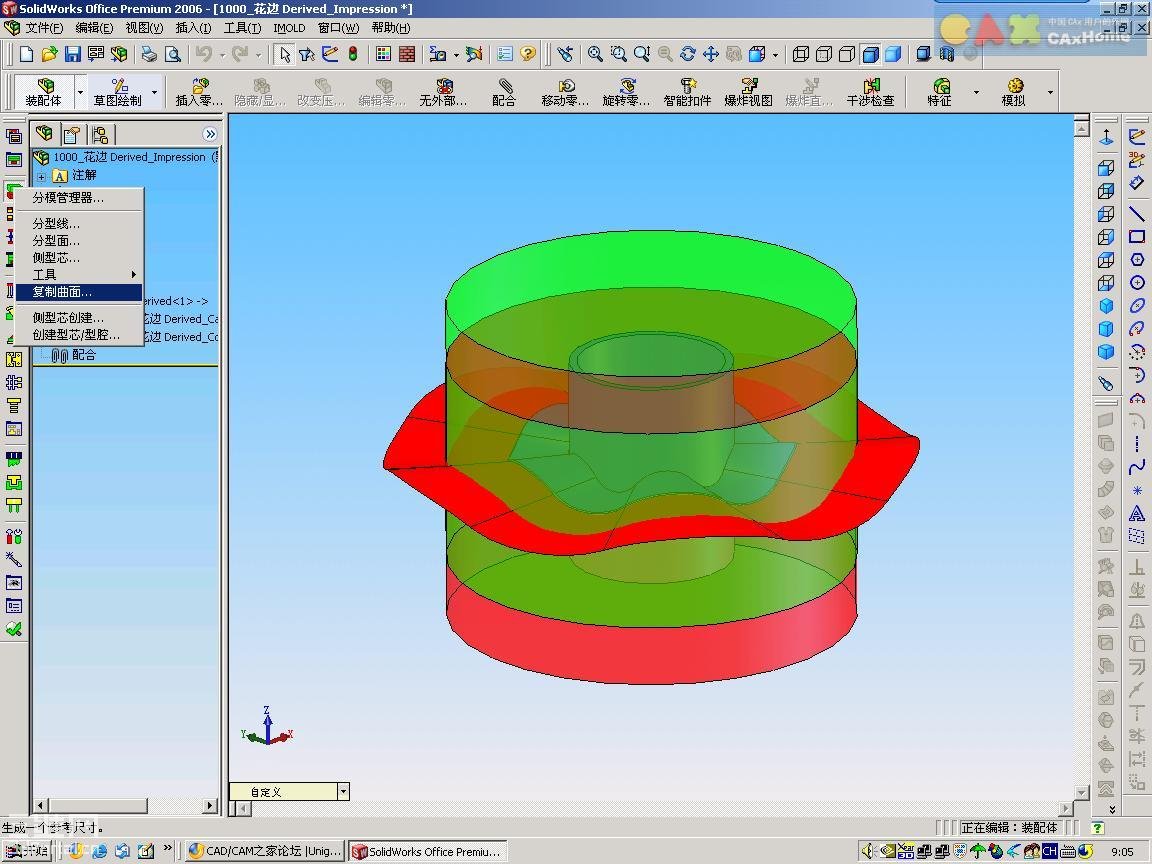
Task: Activate the Select arrow cursor tool
Action: click(x=284, y=54)
